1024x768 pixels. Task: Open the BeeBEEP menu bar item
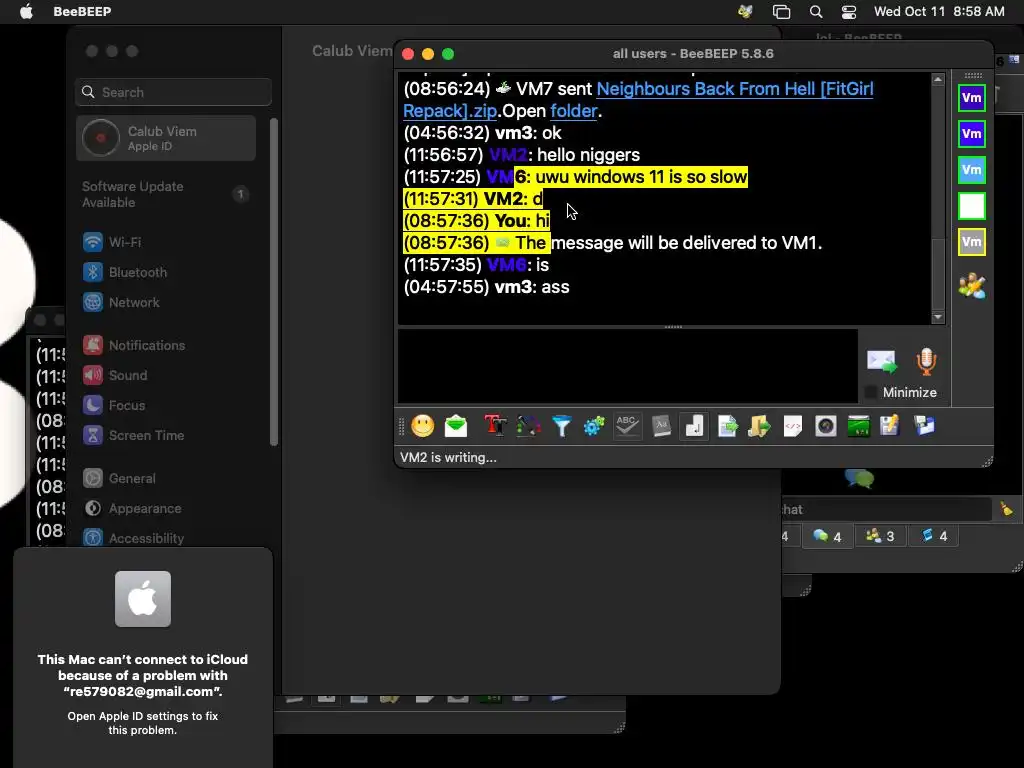(82, 11)
